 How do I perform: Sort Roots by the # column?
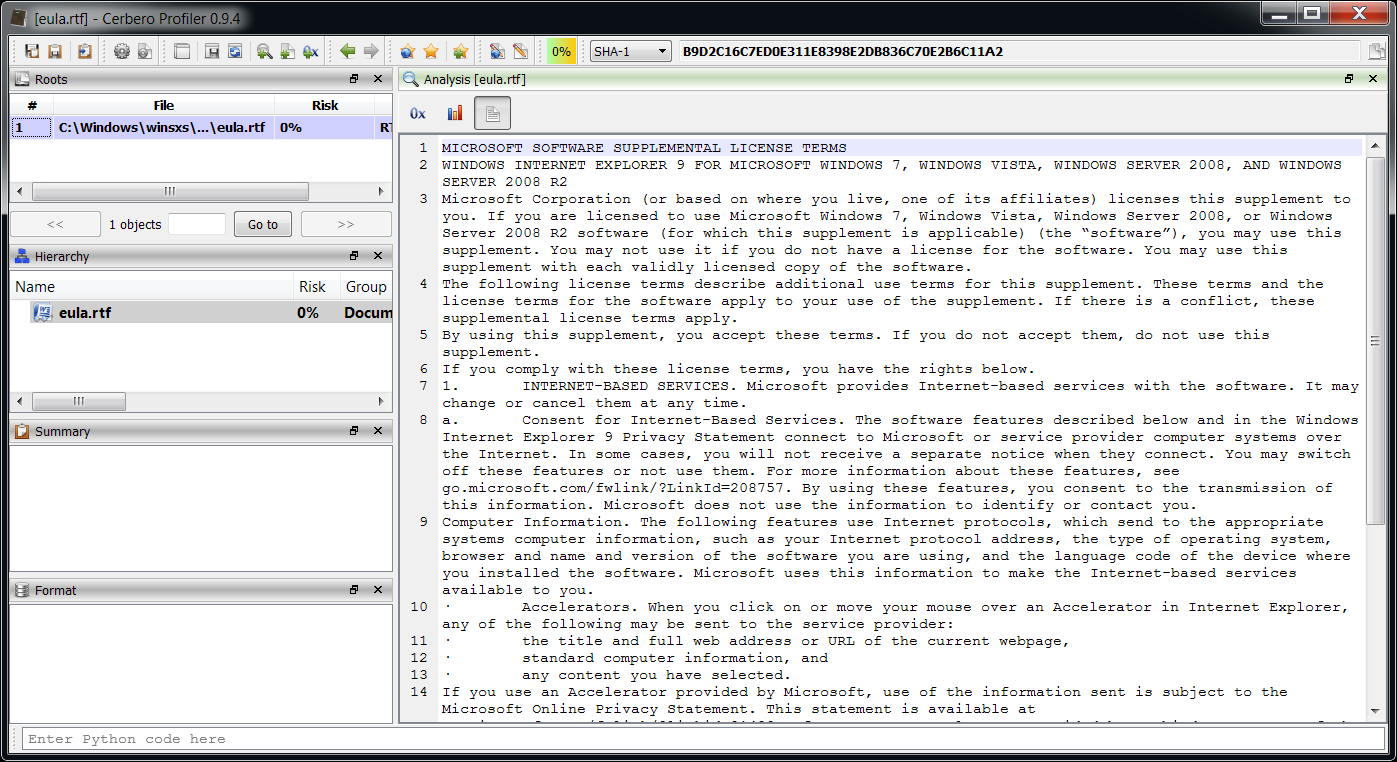tap(32, 105)
